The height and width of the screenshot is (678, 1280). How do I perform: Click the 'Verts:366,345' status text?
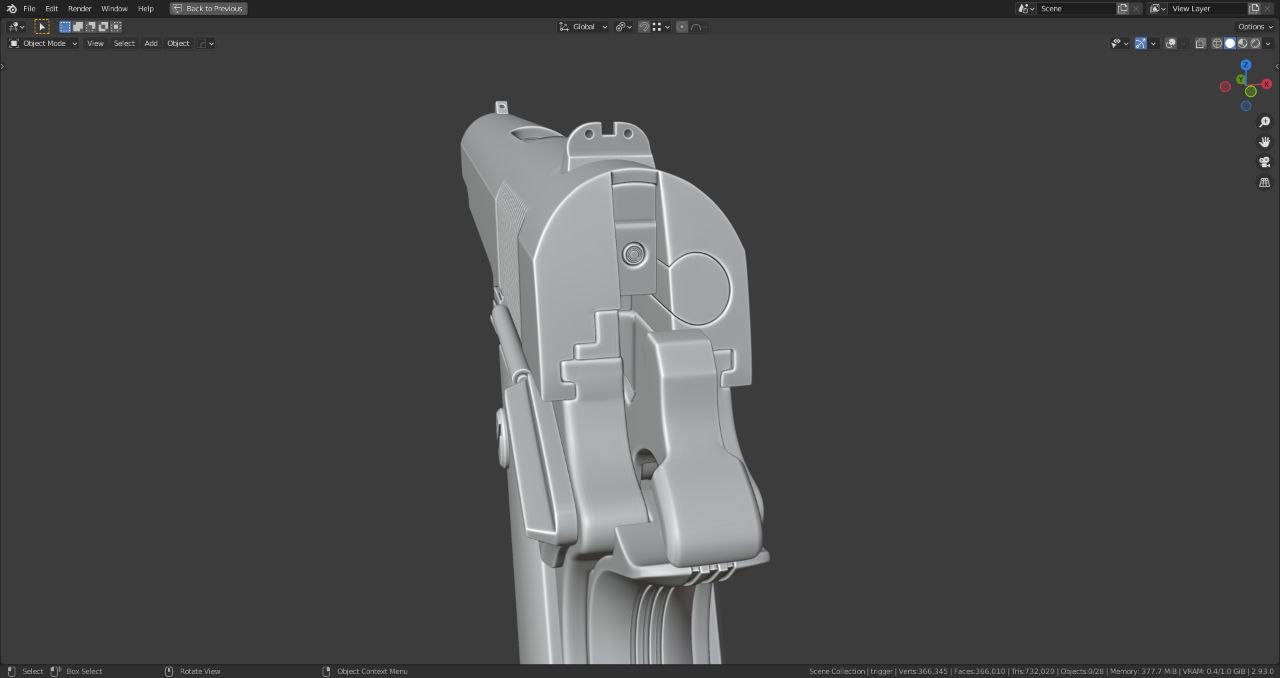(922, 671)
